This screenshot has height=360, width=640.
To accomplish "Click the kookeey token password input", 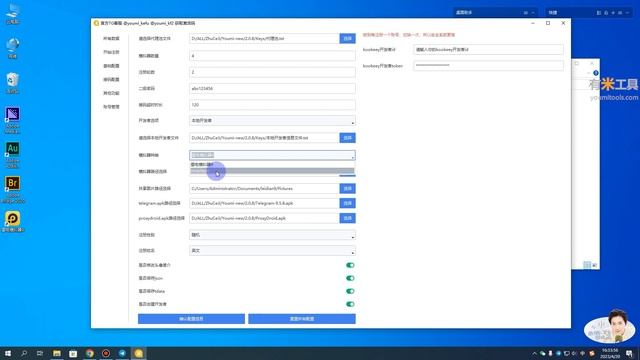I will pos(488,66).
